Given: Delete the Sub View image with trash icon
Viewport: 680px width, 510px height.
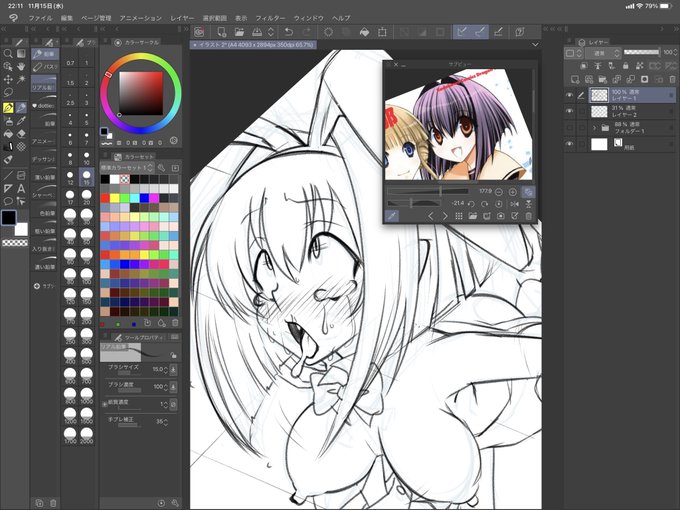Looking at the screenshot, I should [528, 216].
